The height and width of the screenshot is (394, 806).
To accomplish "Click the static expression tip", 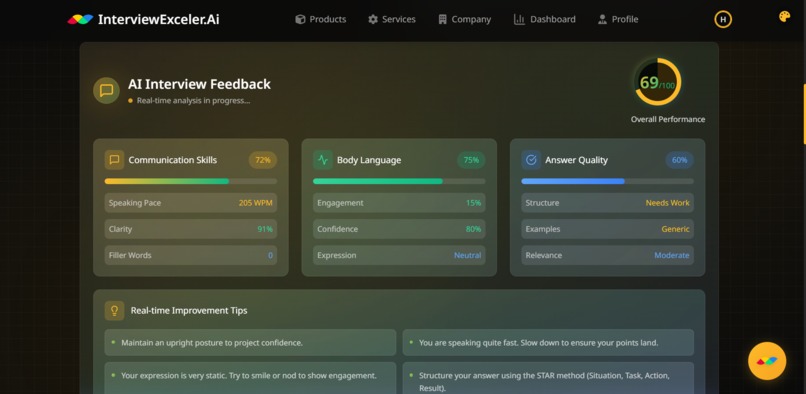I will point(250,378).
